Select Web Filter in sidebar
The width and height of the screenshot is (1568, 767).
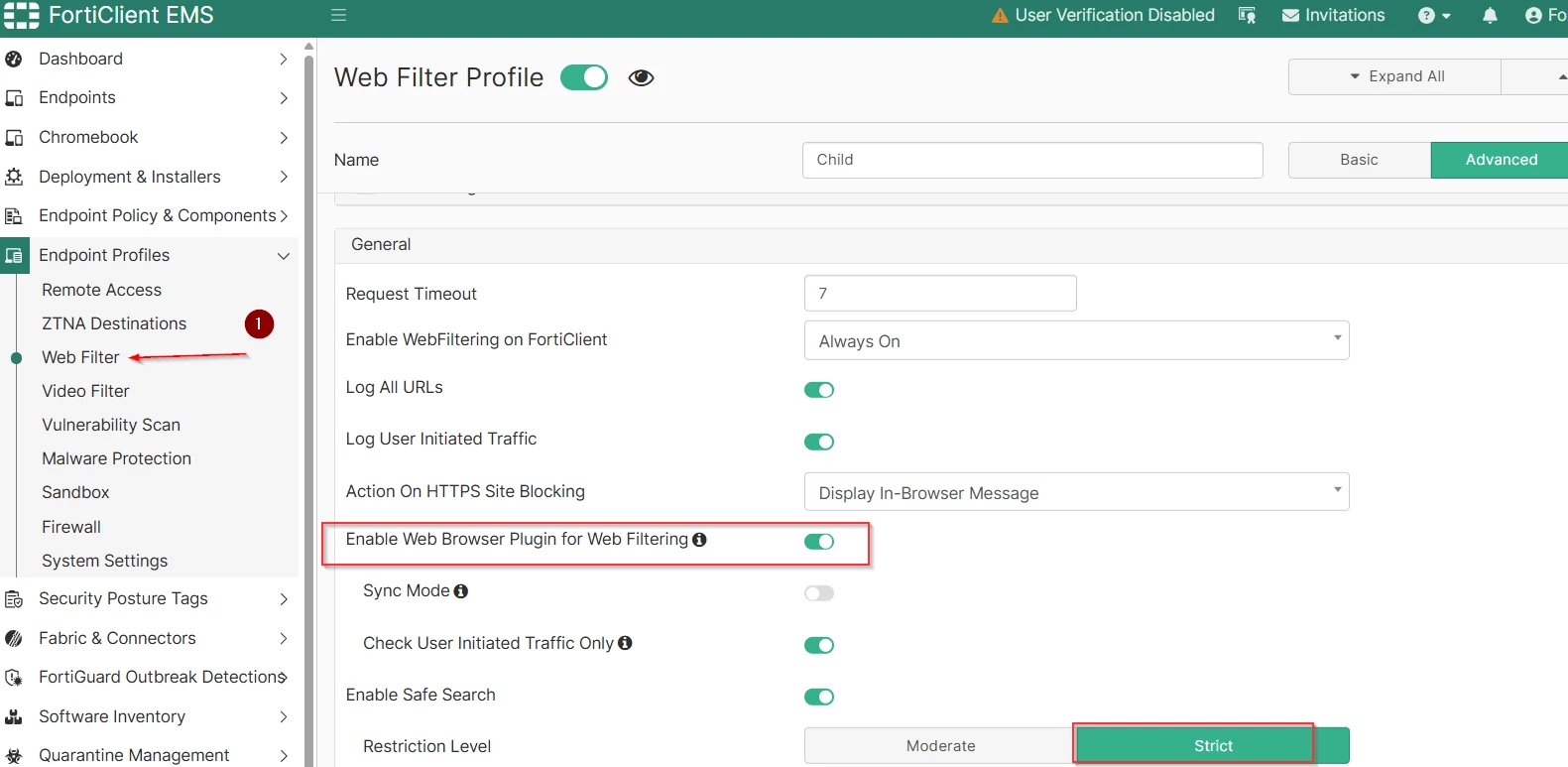click(x=80, y=357)
